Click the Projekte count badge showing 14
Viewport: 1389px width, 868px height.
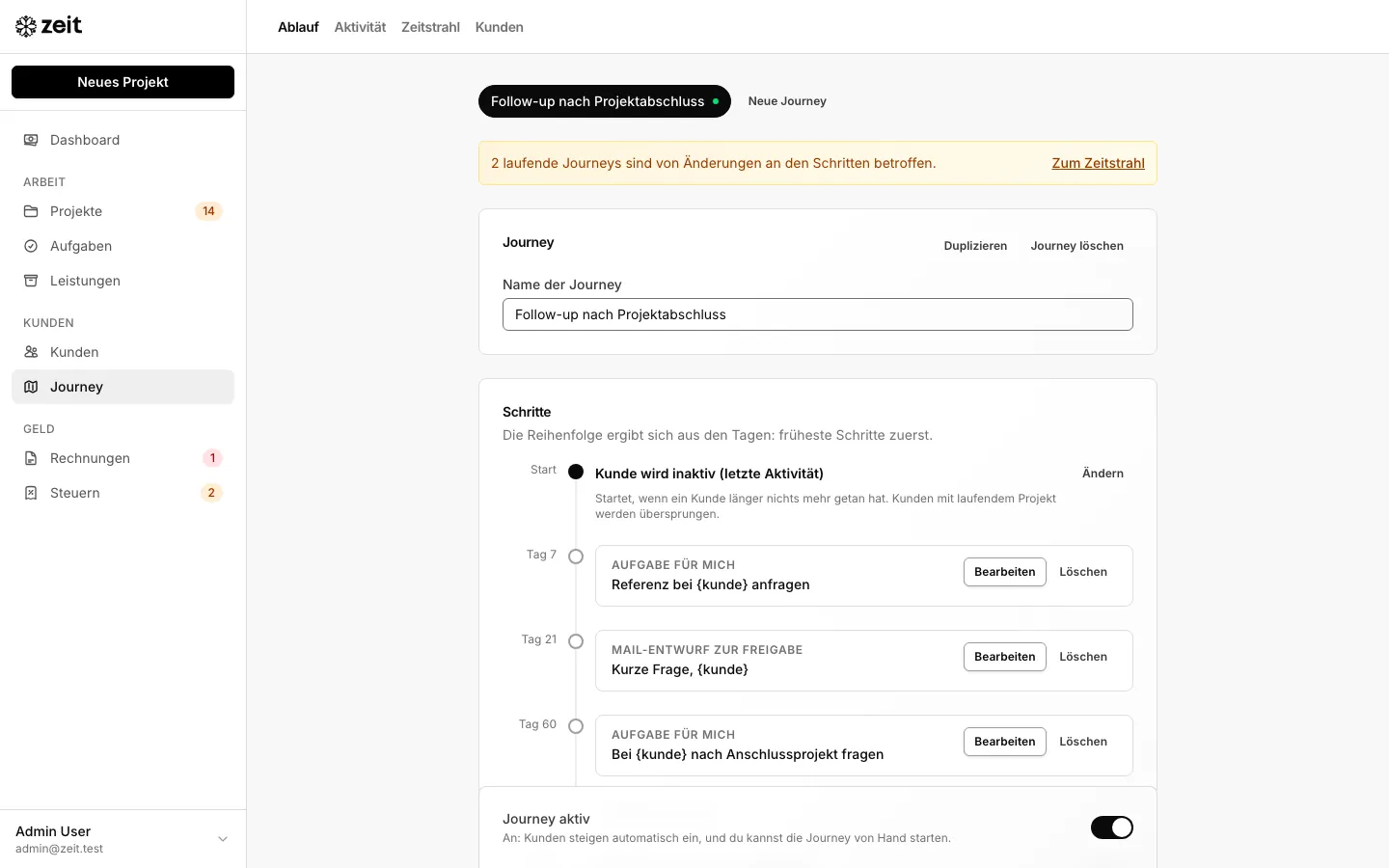pyautogui.click(x=208, y=211)
